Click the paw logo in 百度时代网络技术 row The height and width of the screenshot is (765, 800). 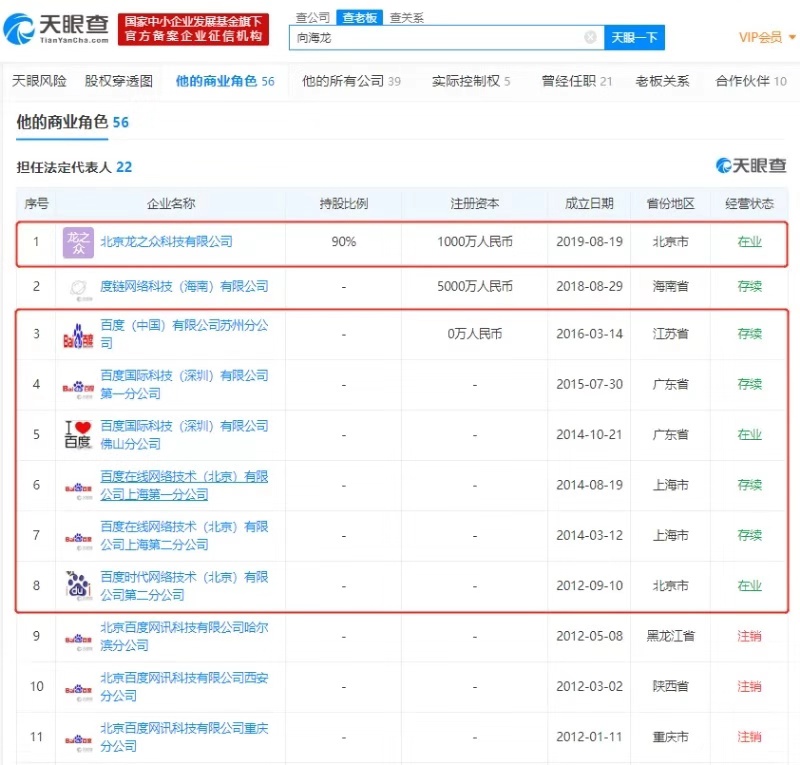[78, 584]
